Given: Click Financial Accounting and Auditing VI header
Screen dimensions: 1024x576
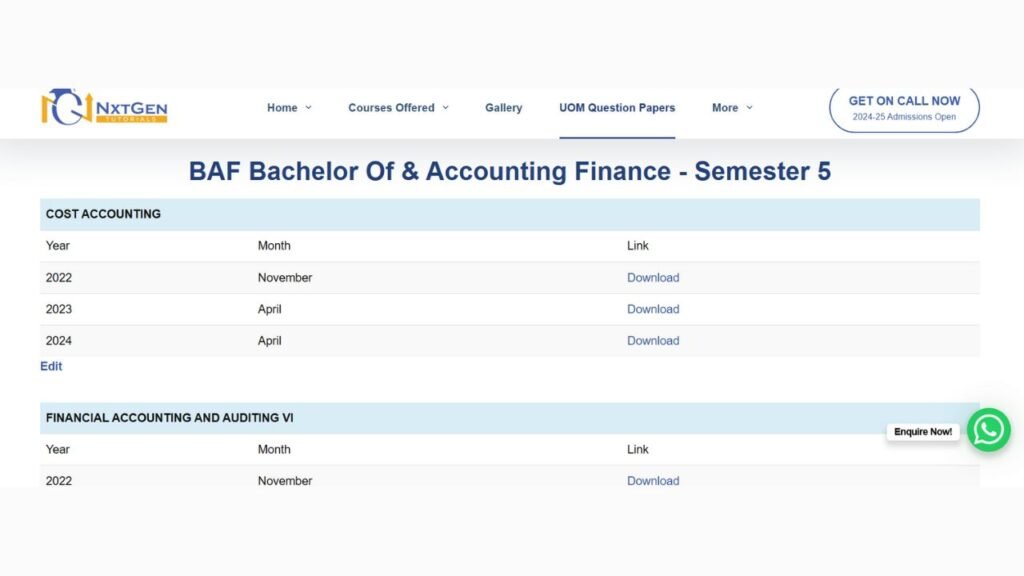Looking at the screenshot, I should (169, 418).
